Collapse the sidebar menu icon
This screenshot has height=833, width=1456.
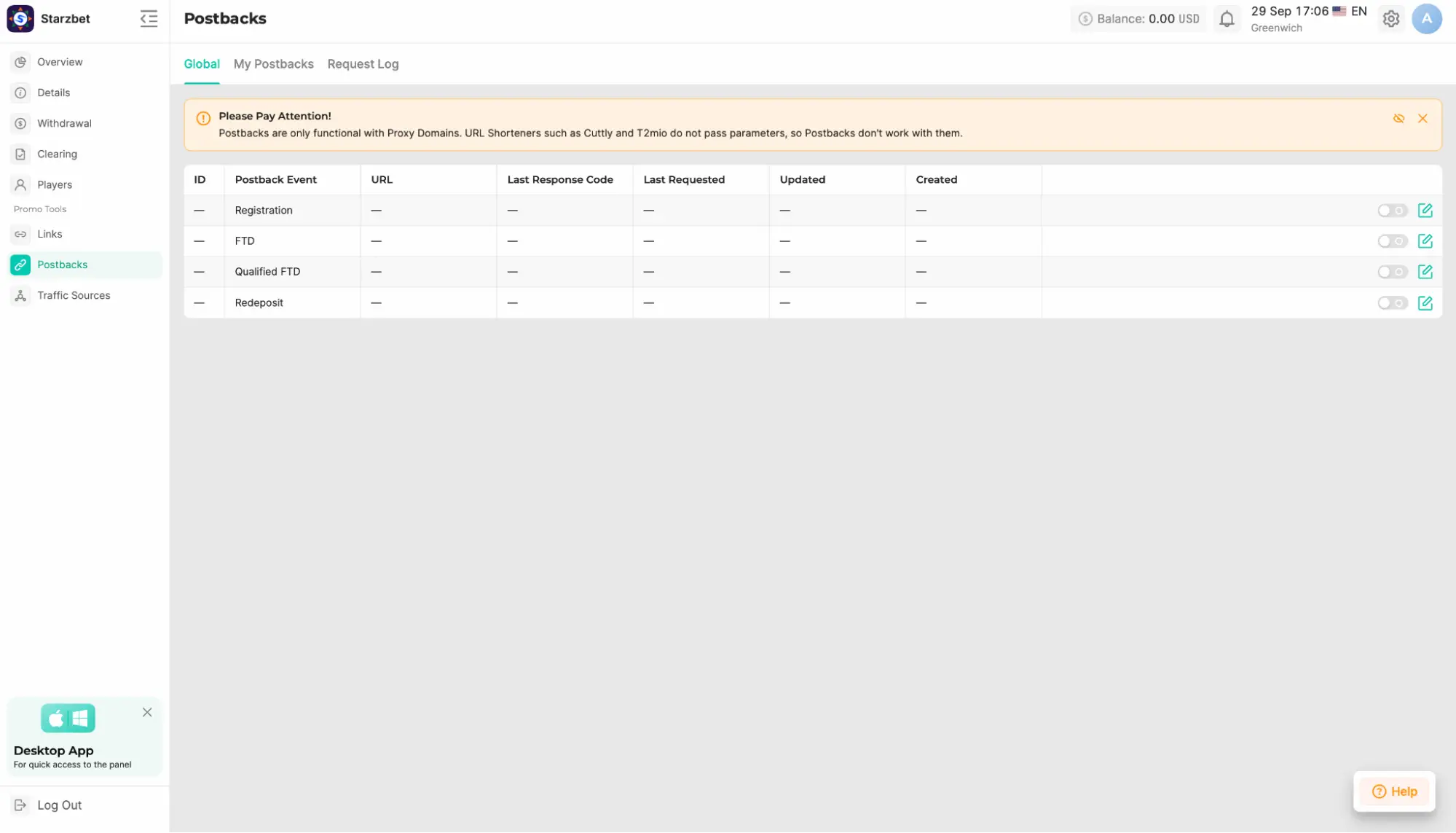coord(149,19)
